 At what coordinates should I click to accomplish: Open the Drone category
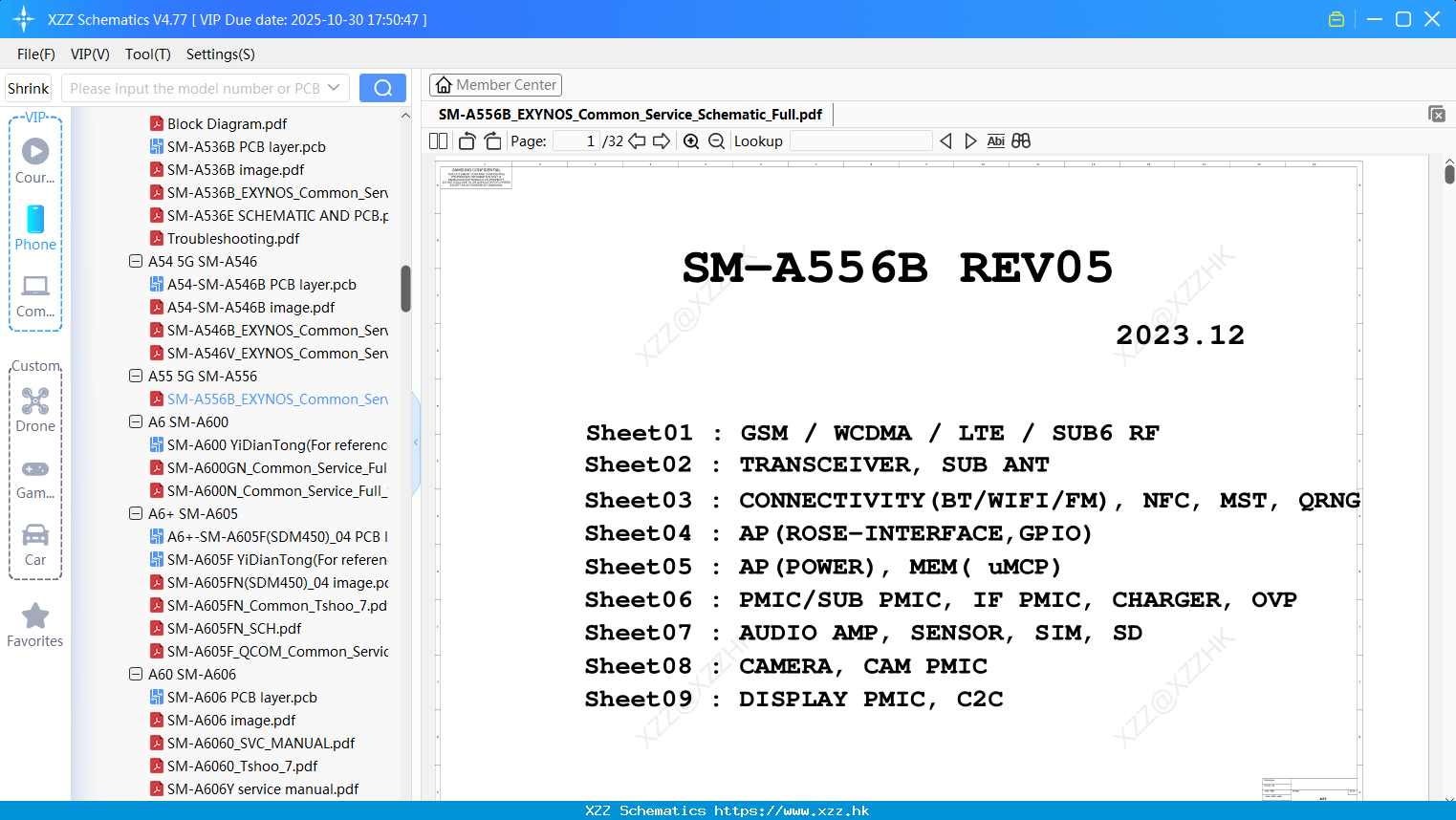point(35,400)
